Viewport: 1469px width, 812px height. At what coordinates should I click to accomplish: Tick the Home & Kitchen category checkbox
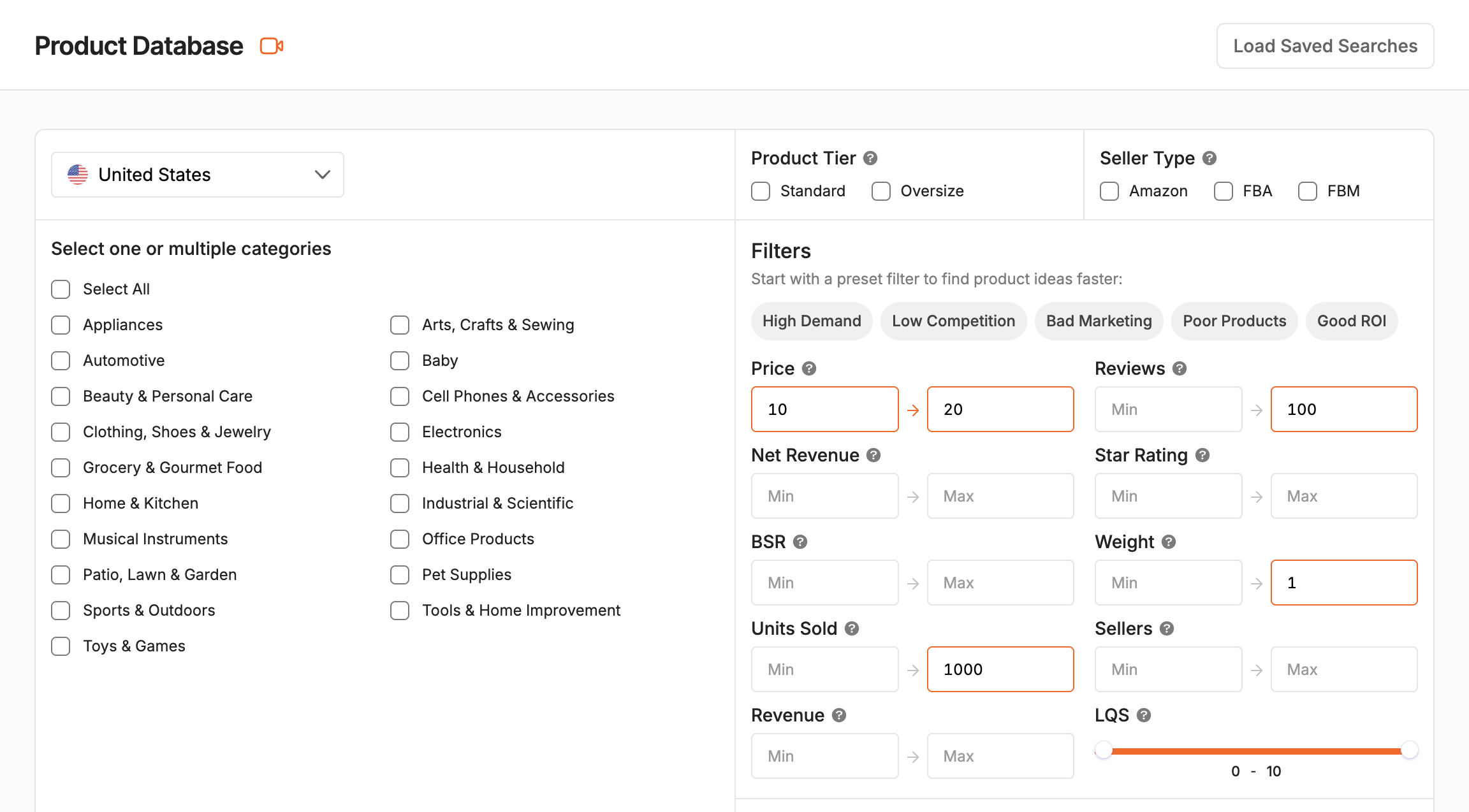pos(61,504)
